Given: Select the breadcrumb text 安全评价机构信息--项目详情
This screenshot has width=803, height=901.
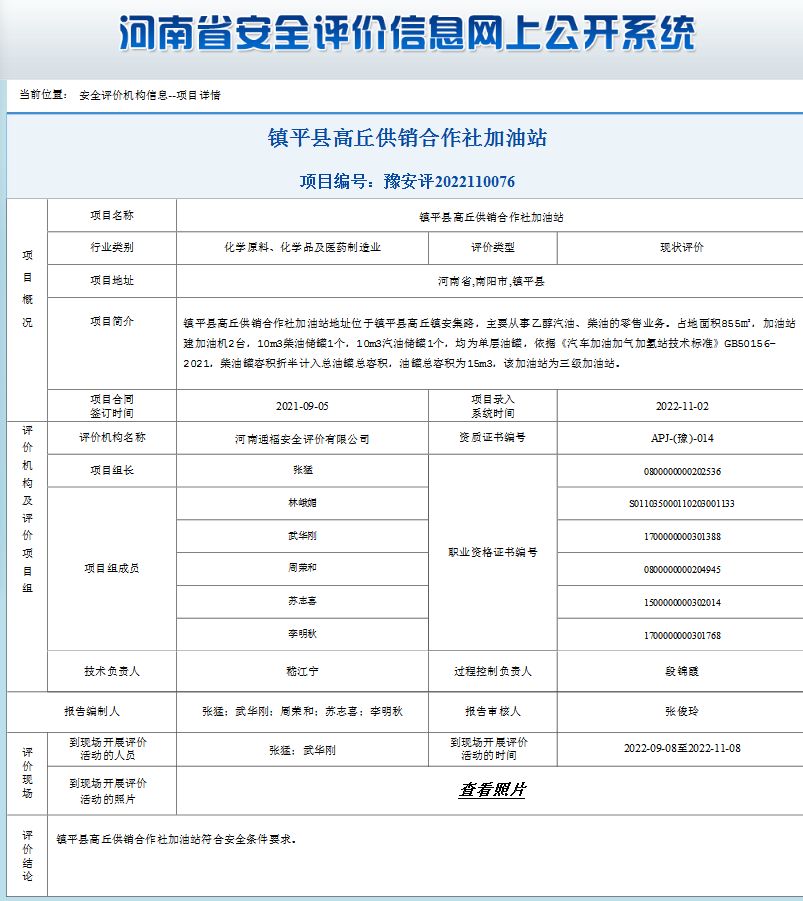Looking at the screenshot, I should click(x=149, y=95).
